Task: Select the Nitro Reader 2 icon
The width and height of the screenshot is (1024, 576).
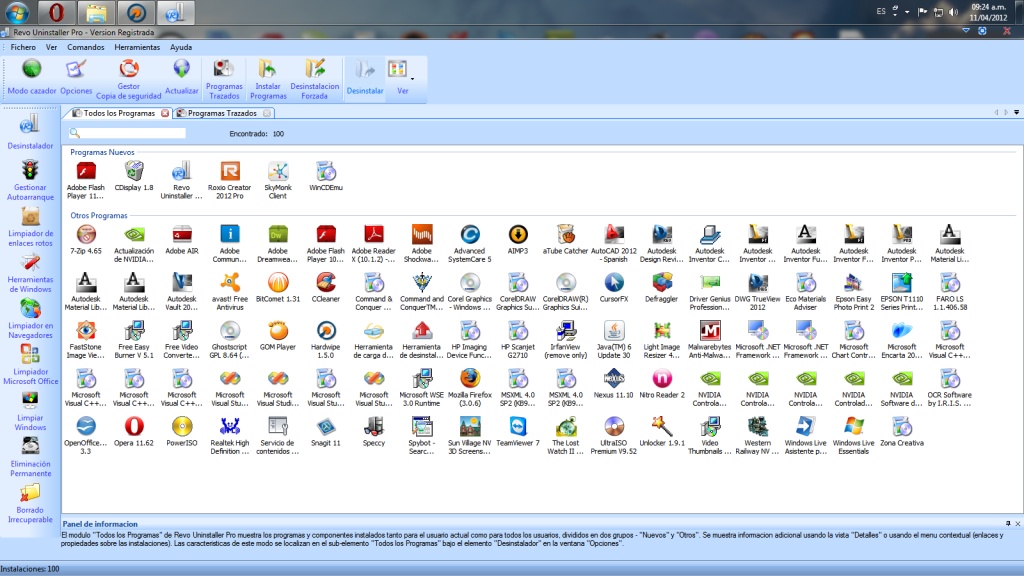Action: [662, 383]
